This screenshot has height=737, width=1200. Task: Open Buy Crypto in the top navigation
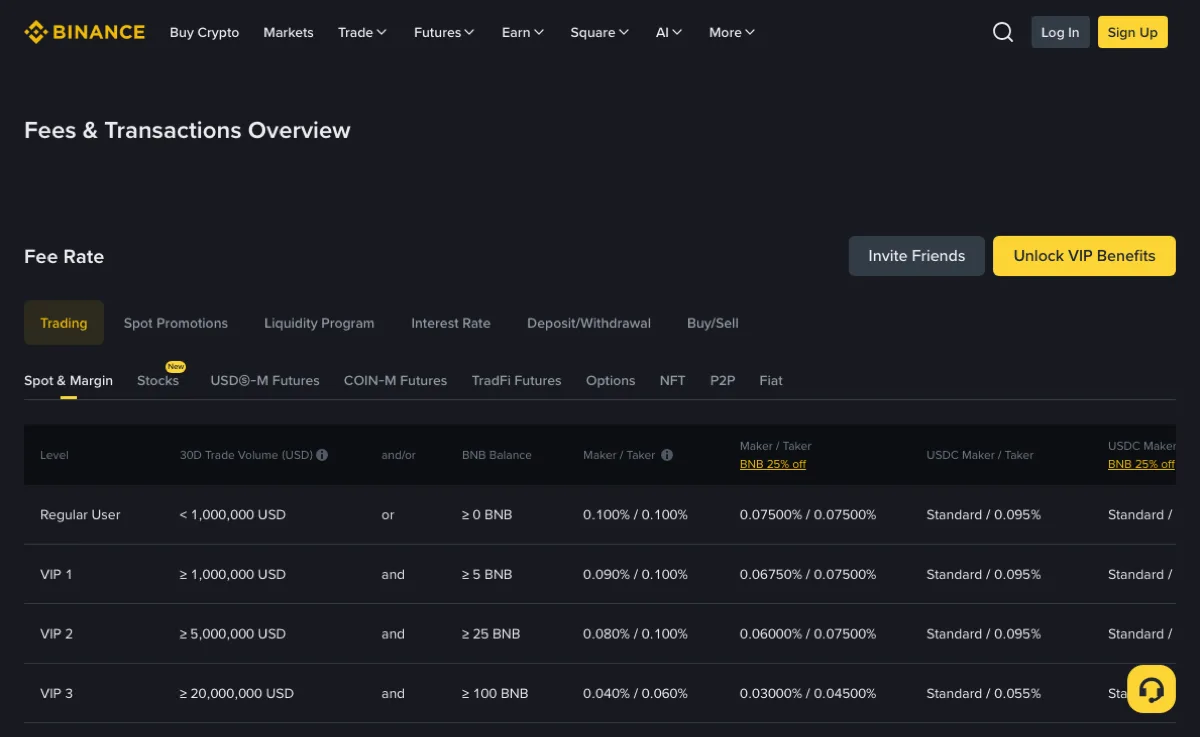point(204,32)
